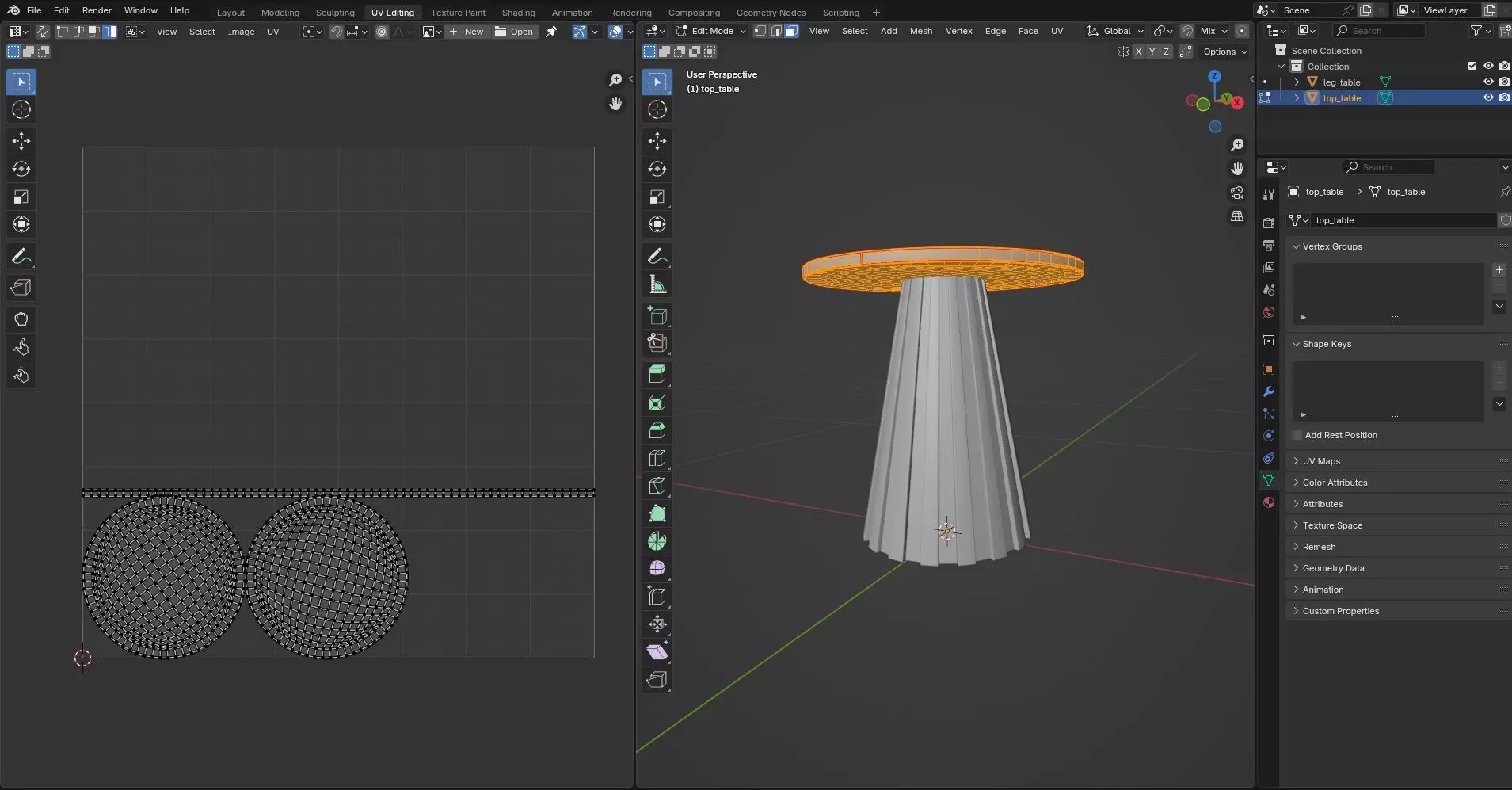
Task: Select the UV editor Rip Region tool
Action: pyautogui.click(x=21, y=288)
